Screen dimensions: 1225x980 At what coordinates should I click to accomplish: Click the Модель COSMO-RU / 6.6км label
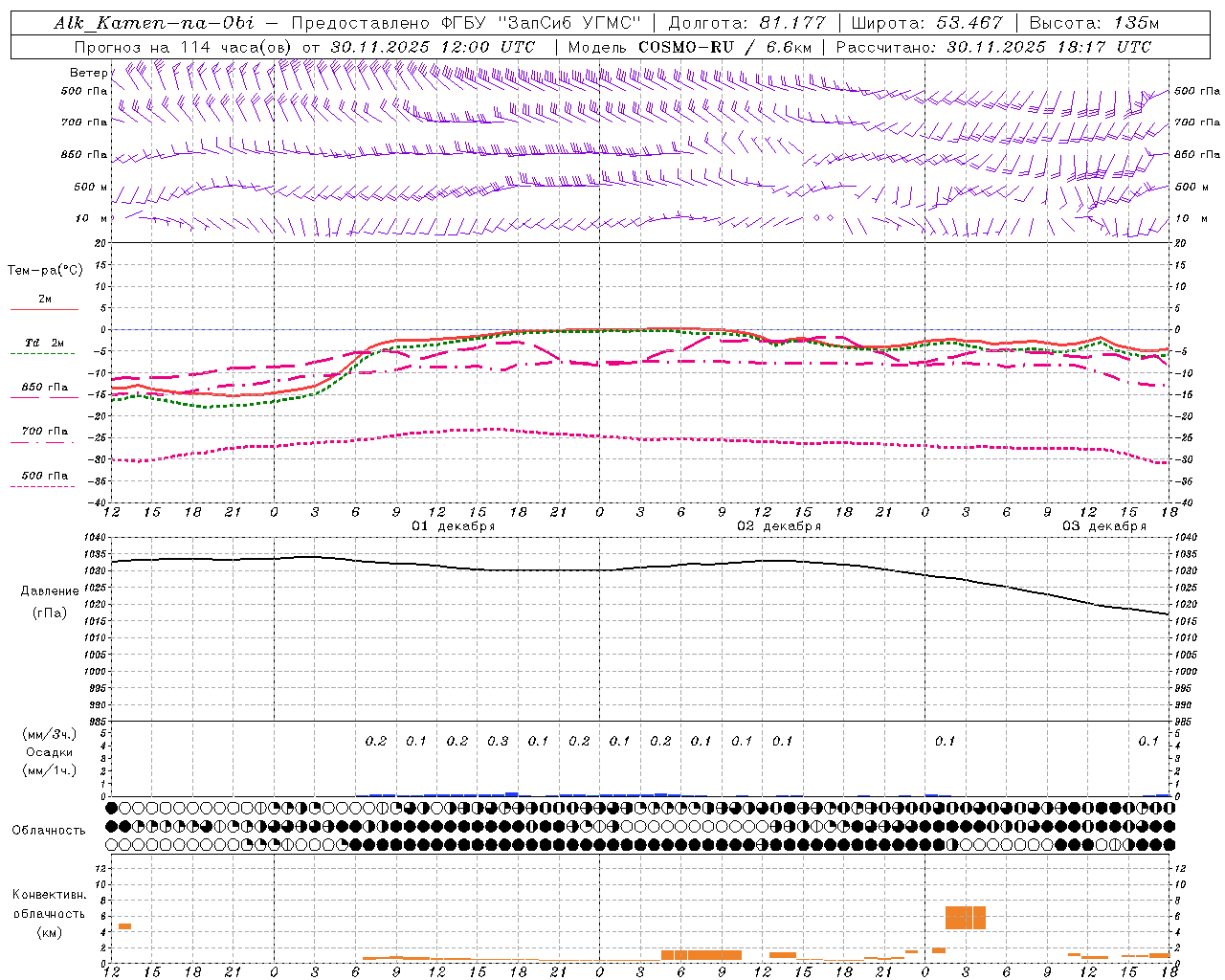(x=690, y=47)
